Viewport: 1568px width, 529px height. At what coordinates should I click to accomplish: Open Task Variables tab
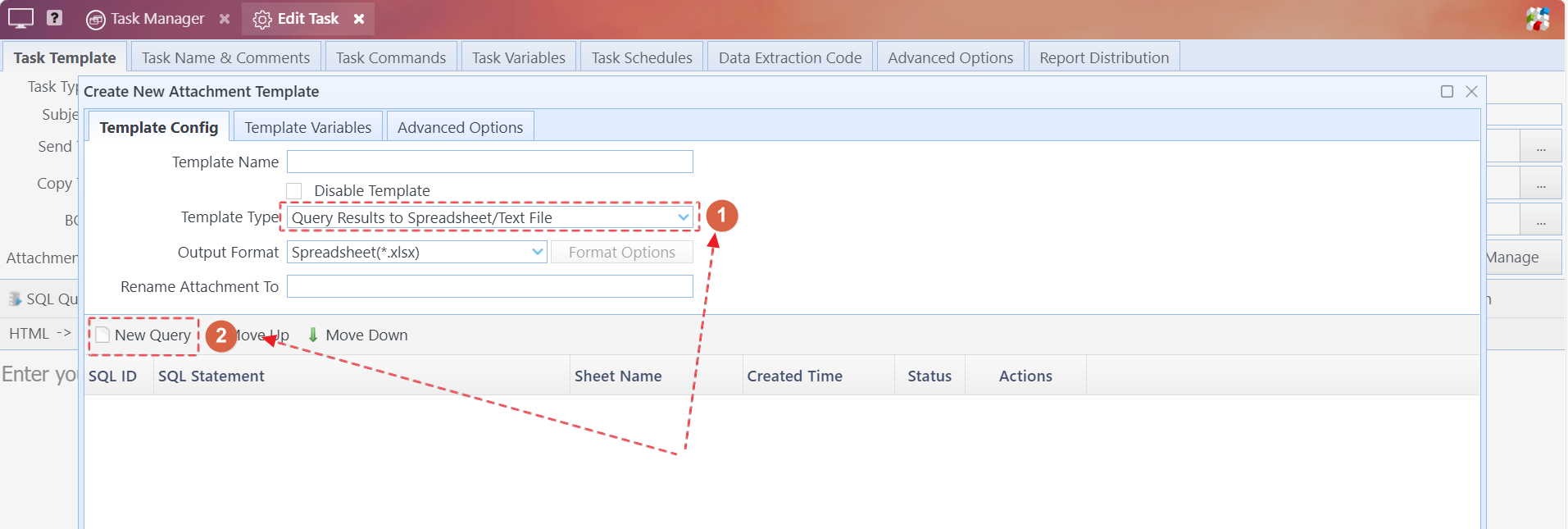click(519, 57)
